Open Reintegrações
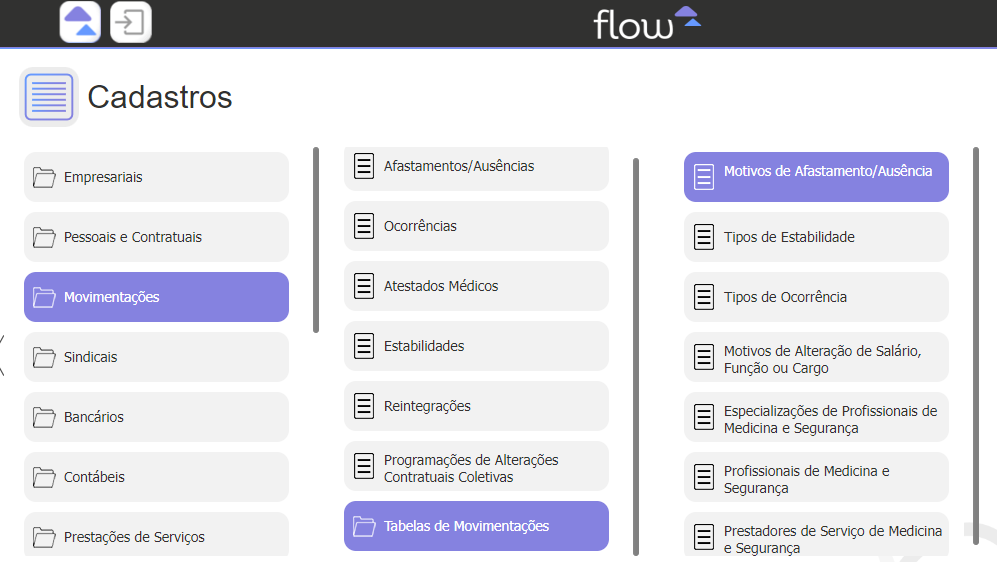The image size is (997, 562). click(x=476, y=406)
